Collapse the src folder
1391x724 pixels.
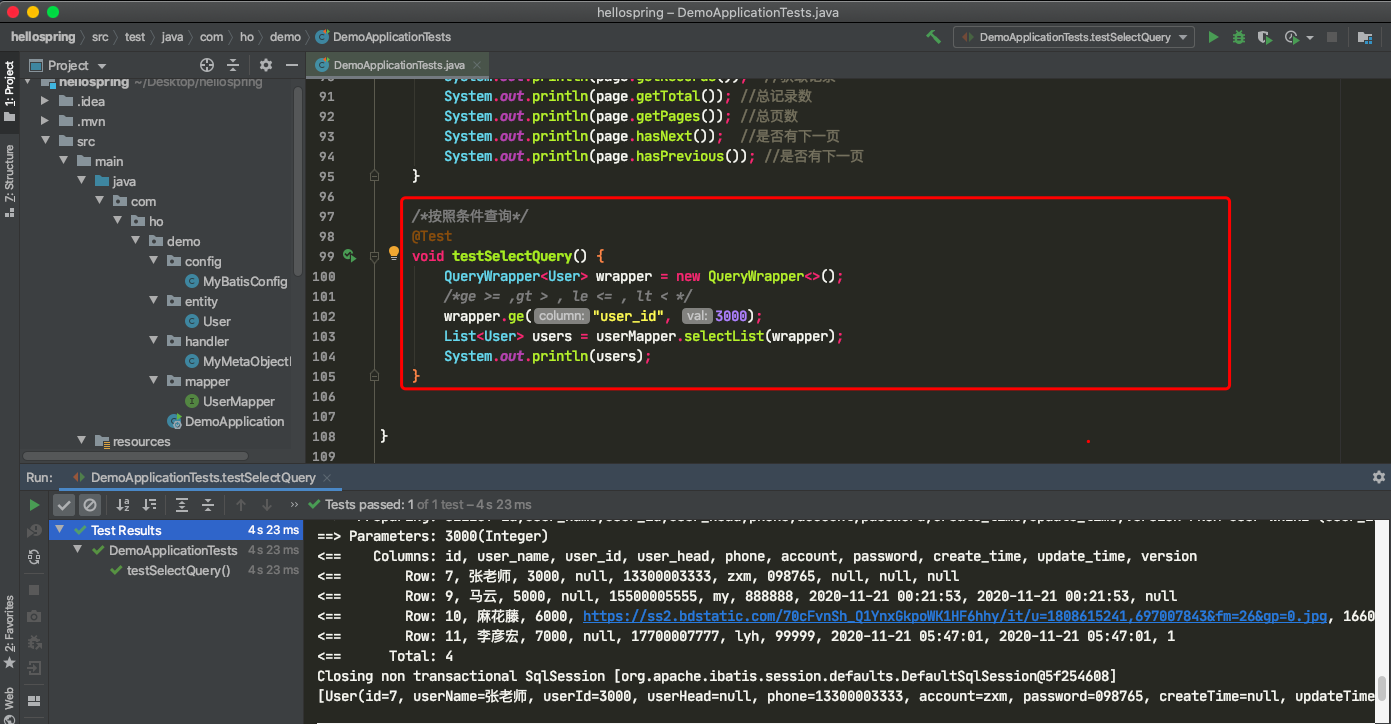[x=44, y=141]
